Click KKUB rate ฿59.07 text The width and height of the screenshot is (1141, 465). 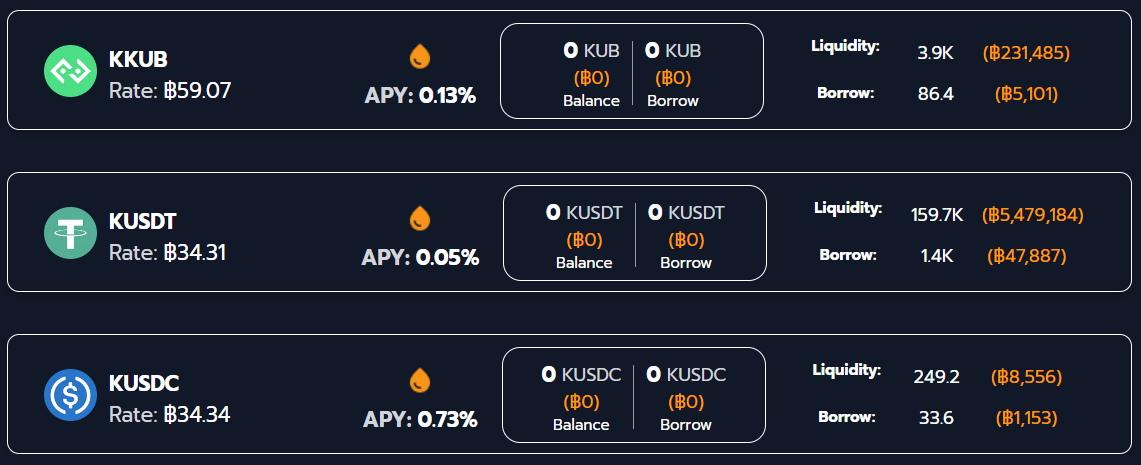(x=170, y=91)
